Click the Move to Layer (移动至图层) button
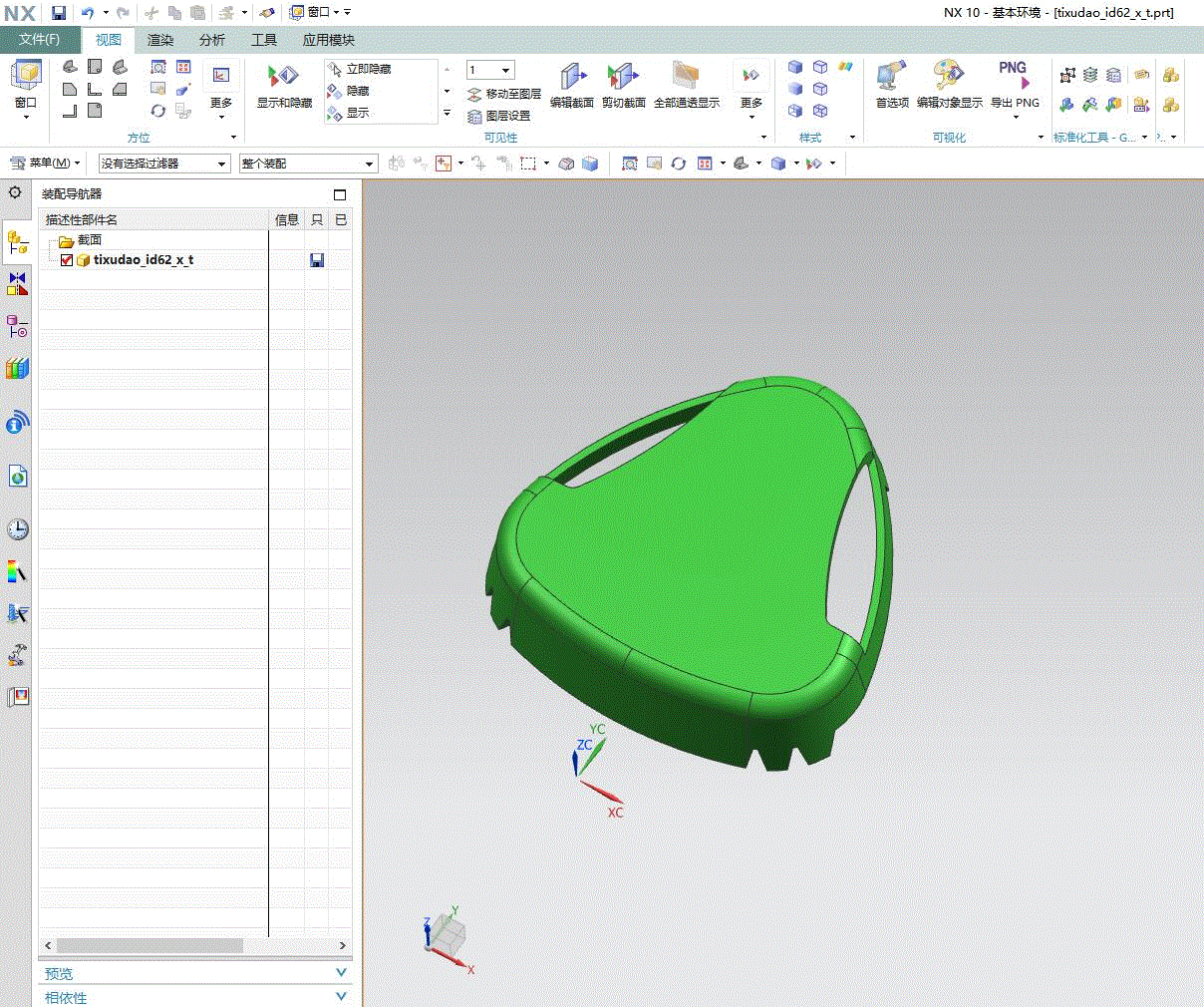The width and height of the screenshot is (1204, 1007). 504,94
